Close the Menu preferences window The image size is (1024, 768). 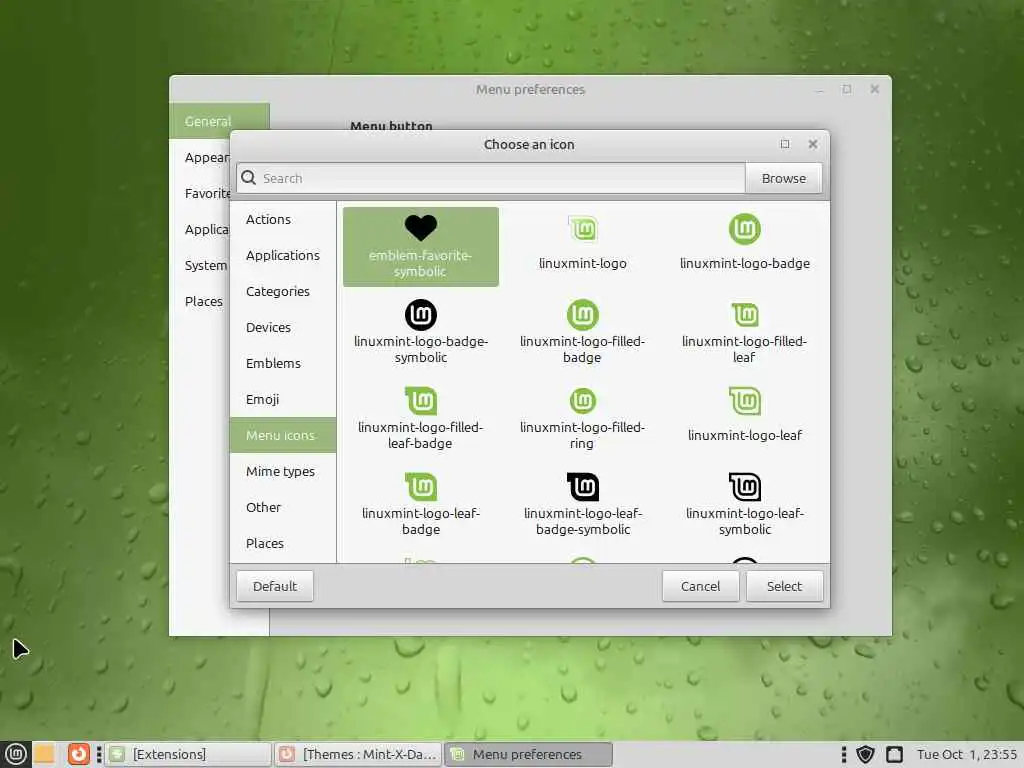(x=874, y=89)
